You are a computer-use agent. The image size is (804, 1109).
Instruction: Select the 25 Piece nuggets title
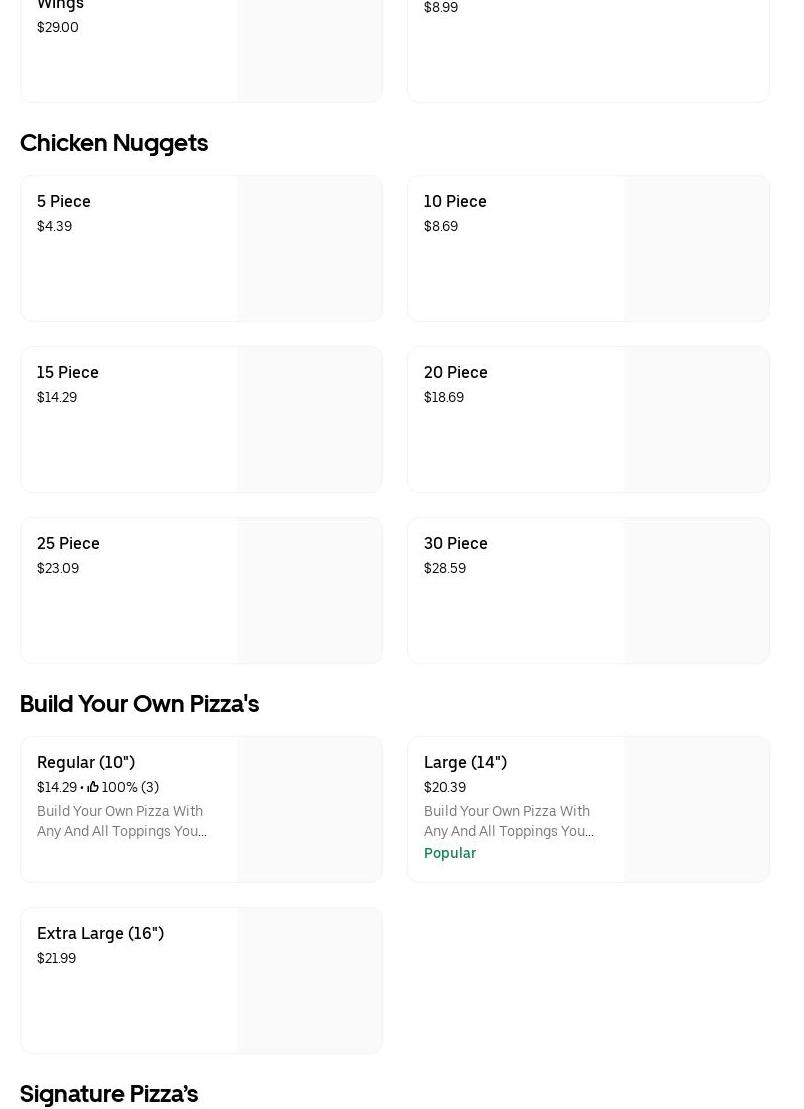(68, 543)
